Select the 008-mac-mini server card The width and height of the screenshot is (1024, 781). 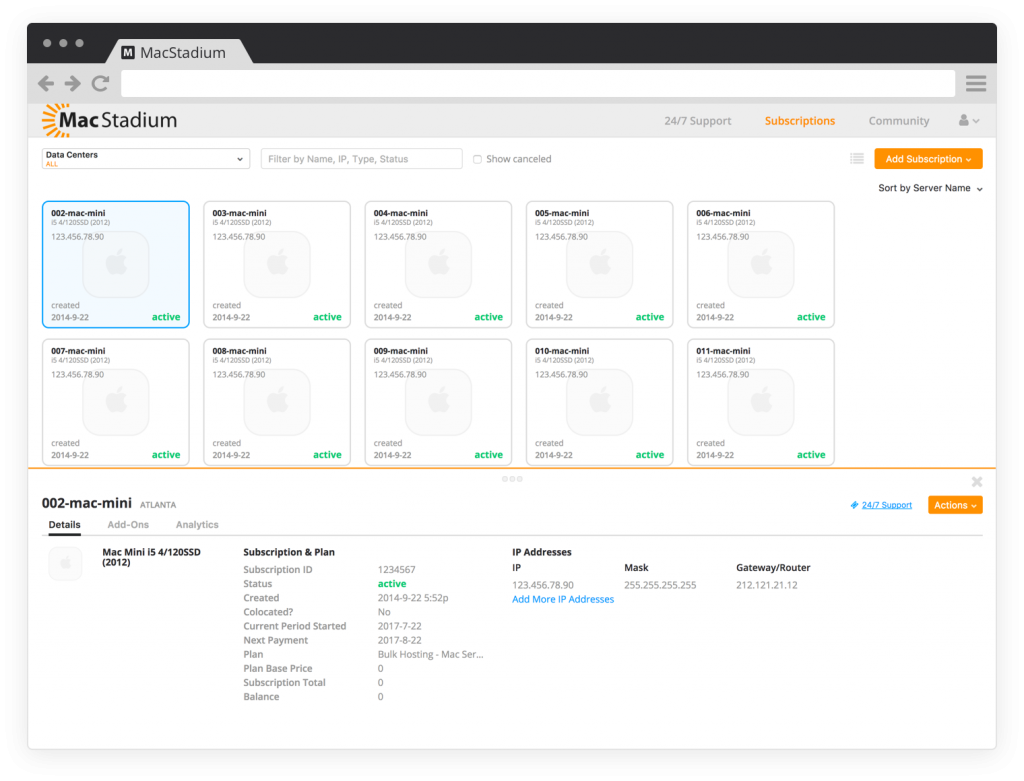click(x=277, y=402)
